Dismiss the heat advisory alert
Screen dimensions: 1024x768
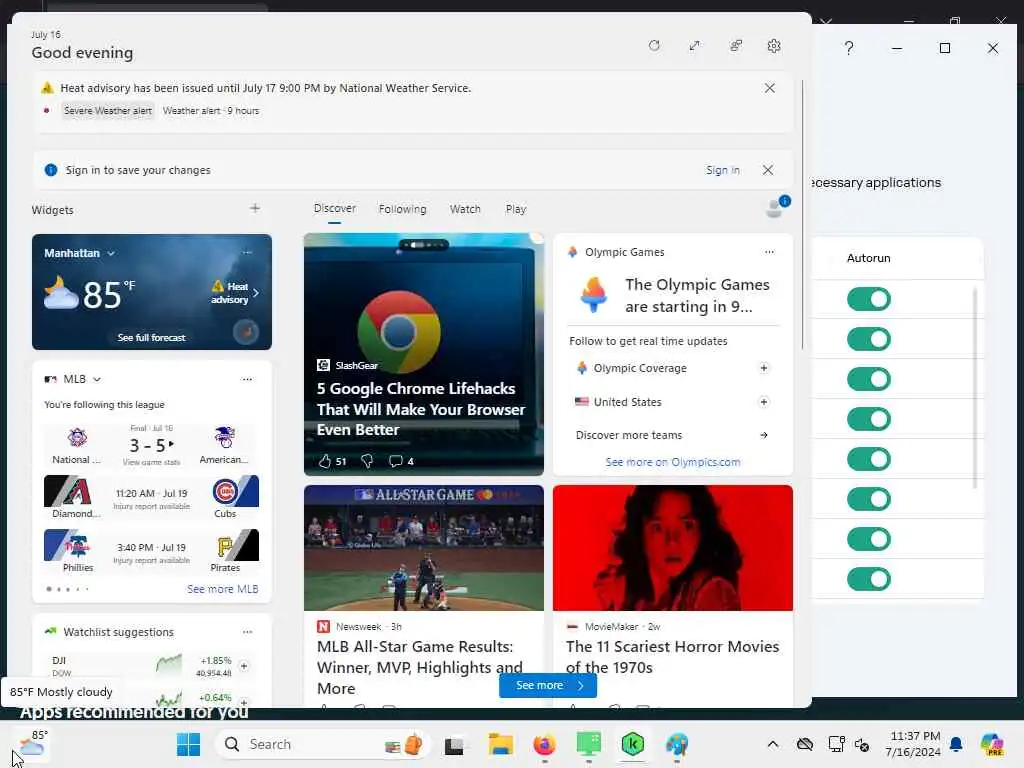(x=769, y=88)
